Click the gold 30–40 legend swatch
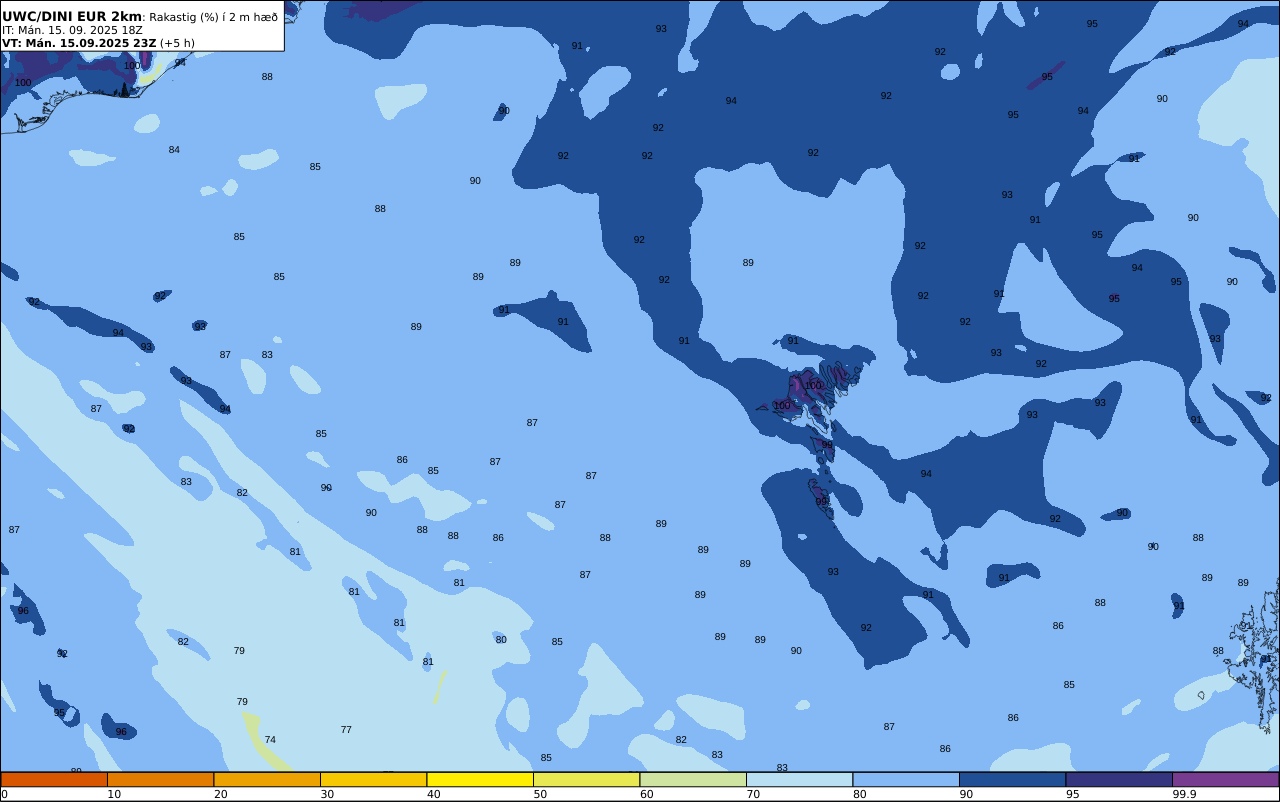Image resolution: width=1280 pixels, height=802 pixels. point(373,779)
